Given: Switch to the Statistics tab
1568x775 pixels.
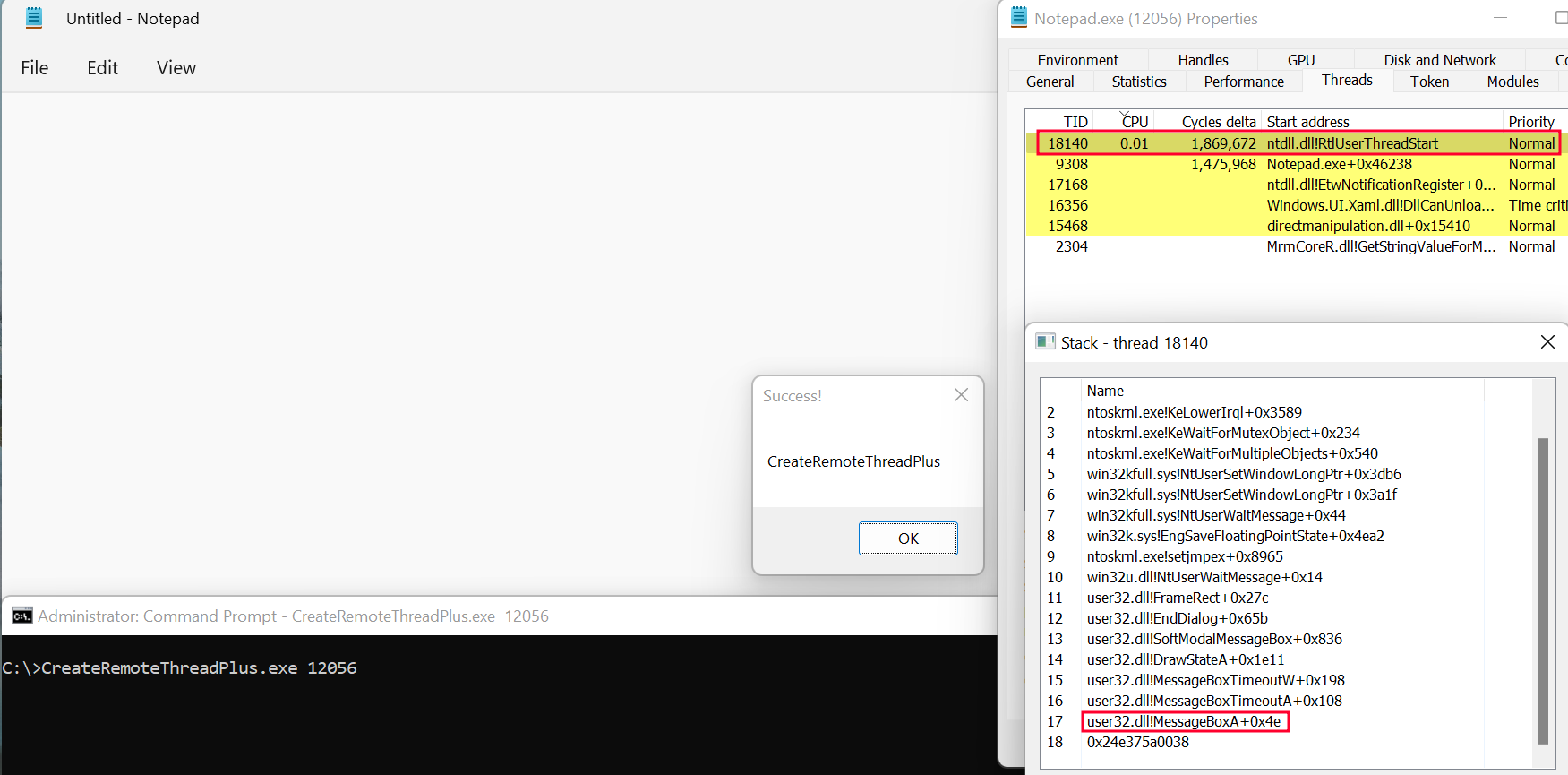Looking at the screenshot, I should pos(1139,82).
